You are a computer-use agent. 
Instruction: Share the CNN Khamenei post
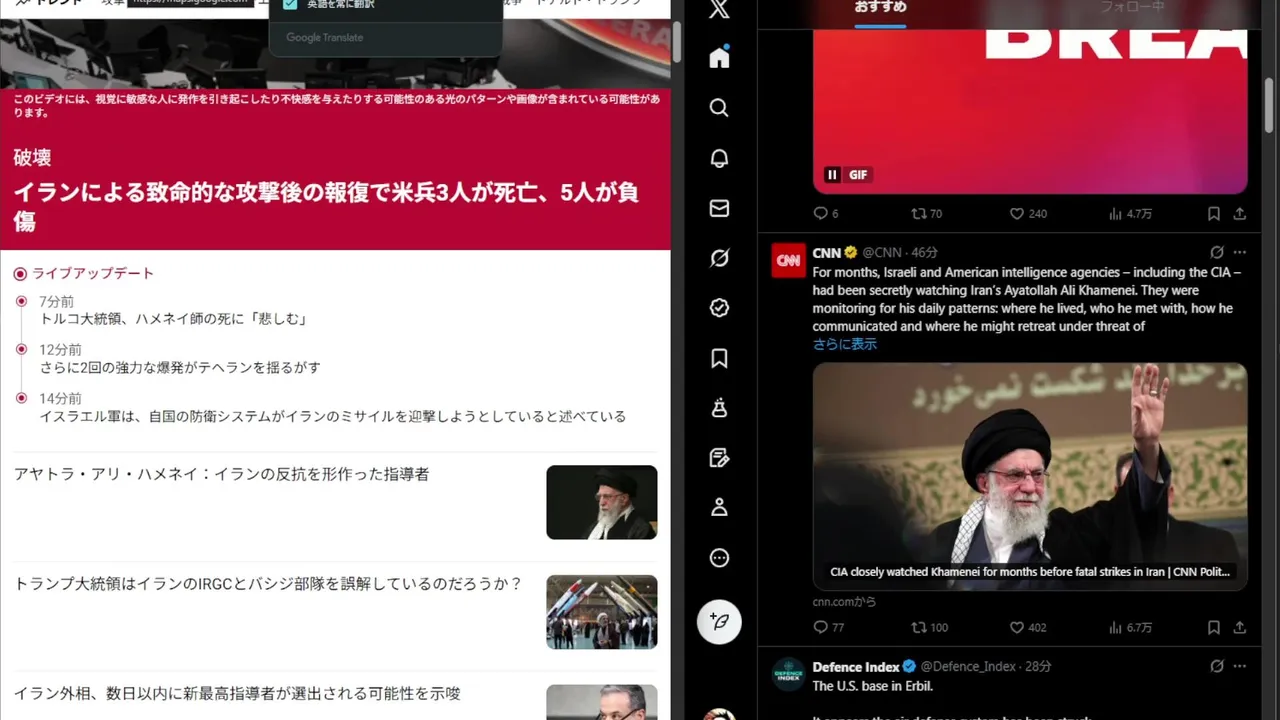click(x=1240, y=627)
